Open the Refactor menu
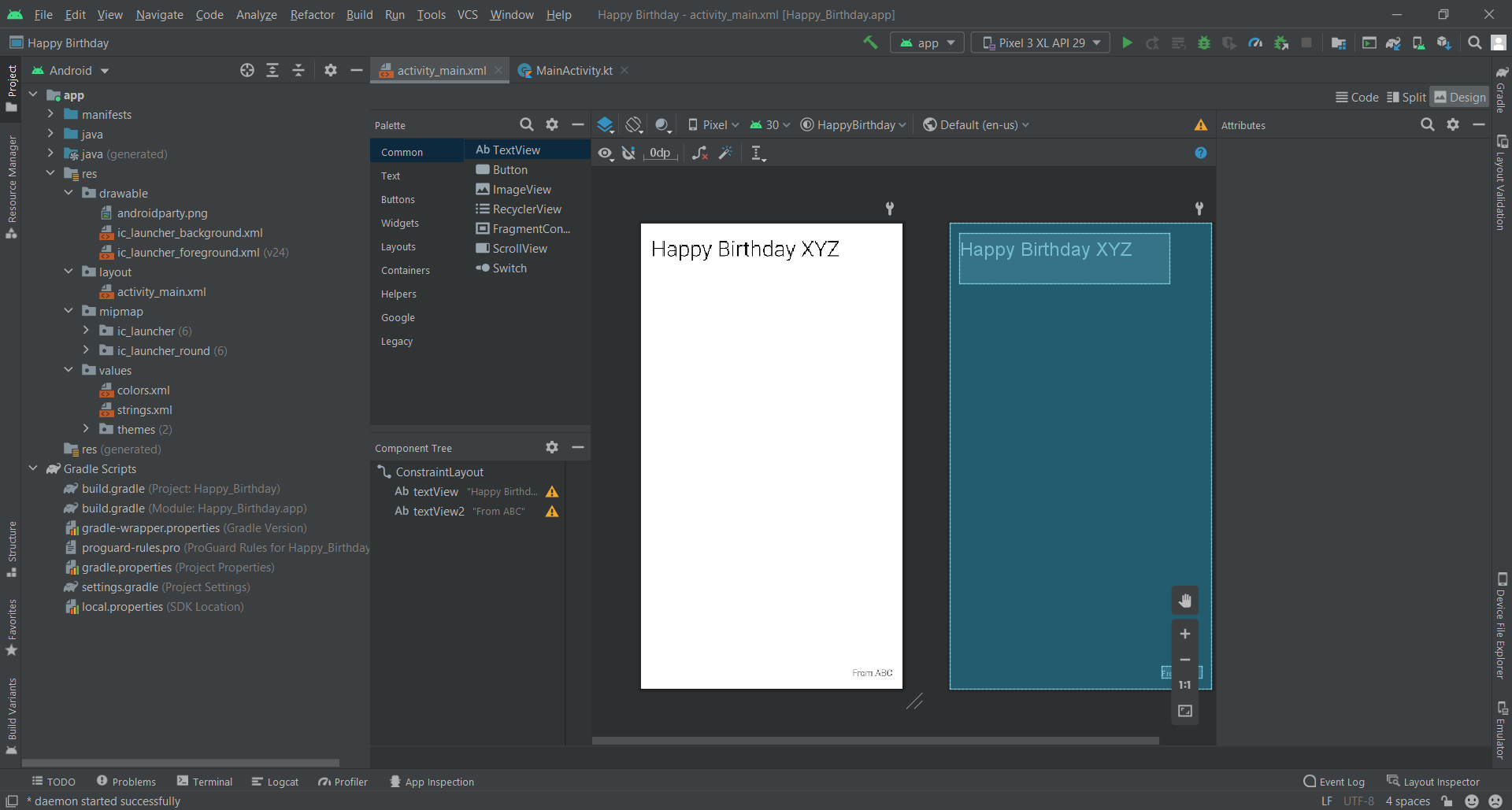Viewport: 1512px width, 810px height. point(312,14)
